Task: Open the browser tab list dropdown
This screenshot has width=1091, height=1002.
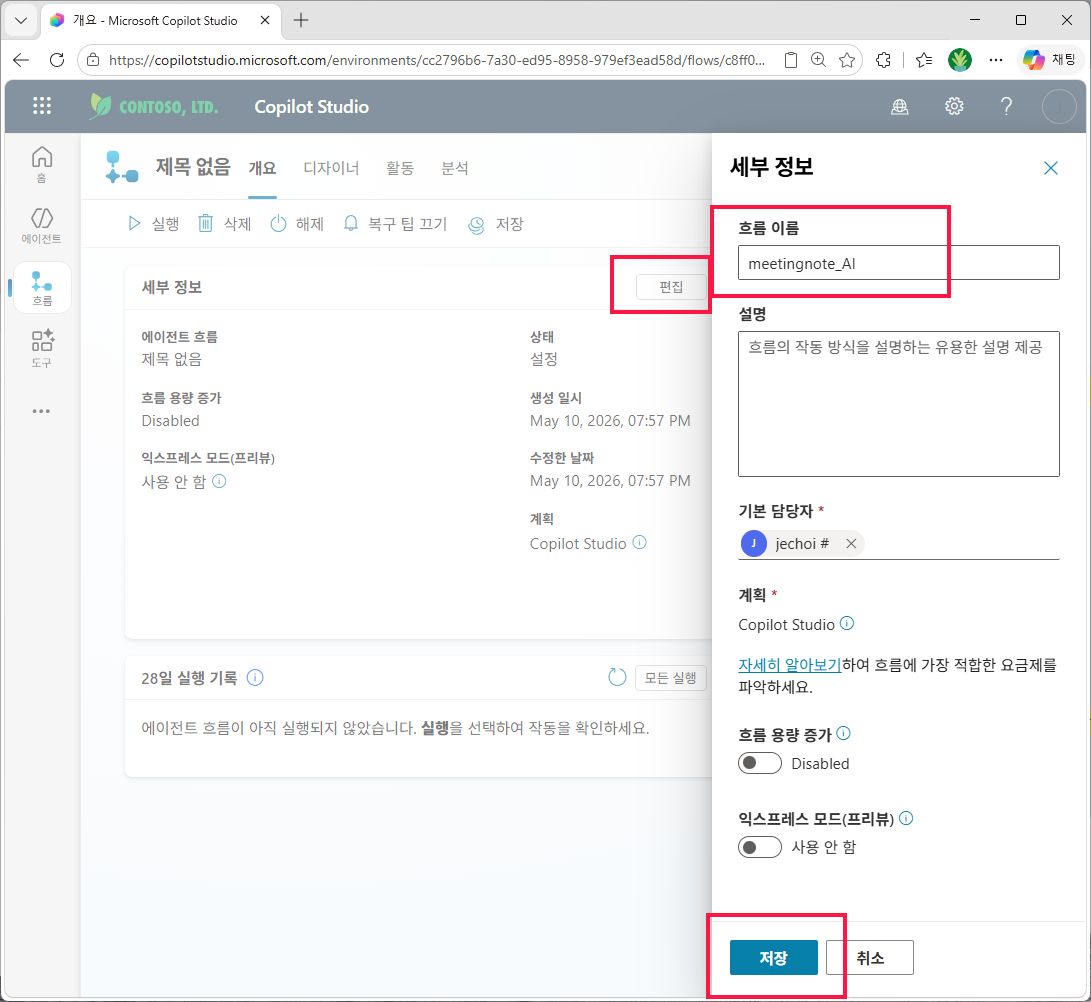Action: click(21, 20)
